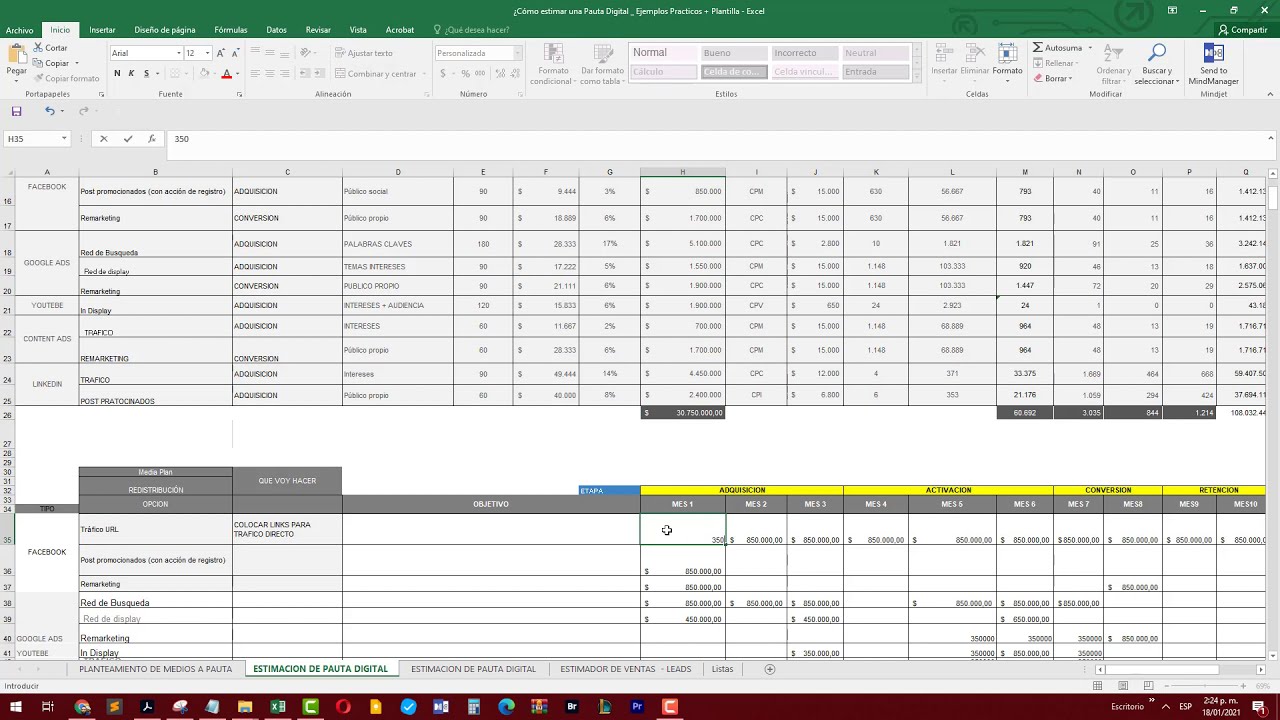
Task: Toggle Subrayado underline formatting
Action: [146, 73]
